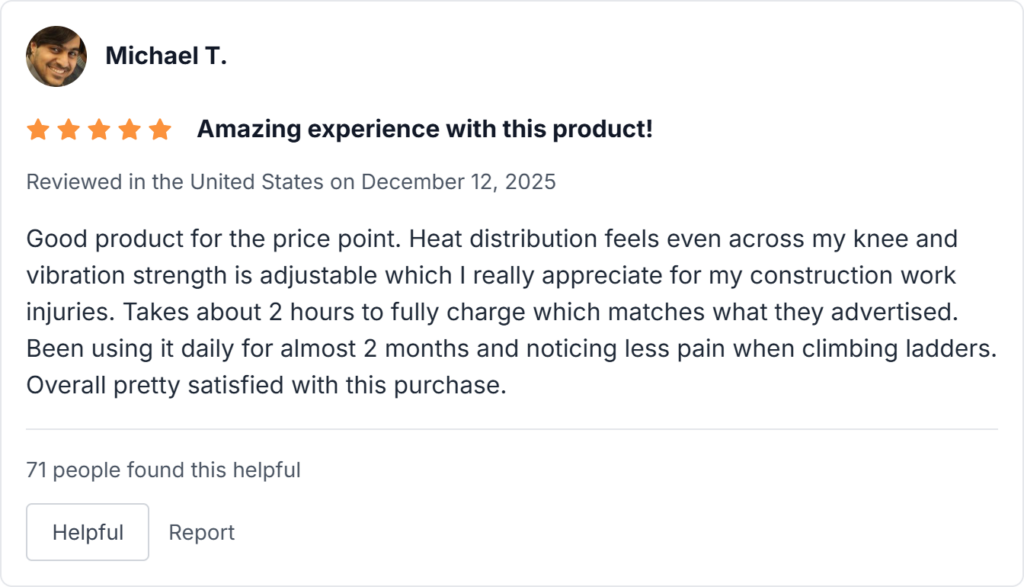Click 'Overall pretty satisfied with this purchase' sentence

265,385
